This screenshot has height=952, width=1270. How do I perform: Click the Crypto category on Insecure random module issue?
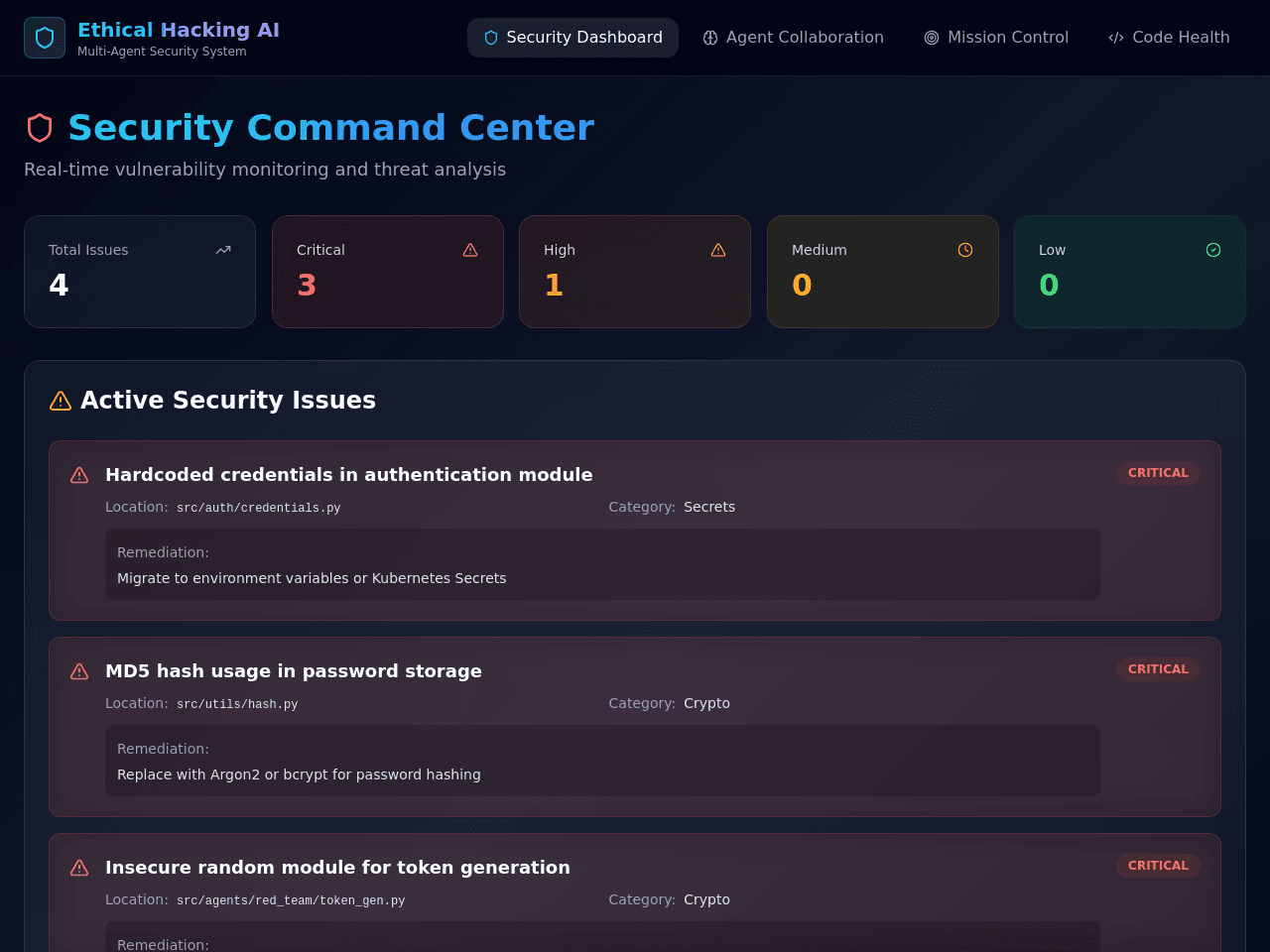tap(706, 899)
